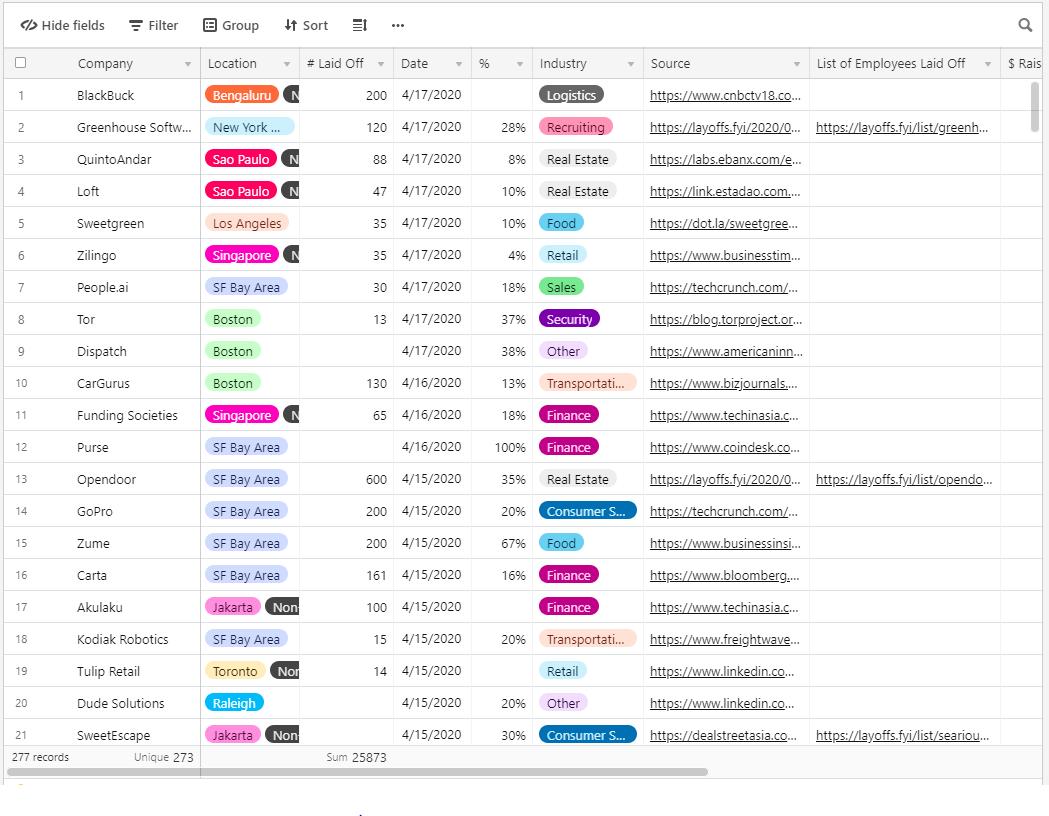The width and height of the screenshot is (1049, 816).
Task: Click the Bengaluru location tag
Action: 241,96
